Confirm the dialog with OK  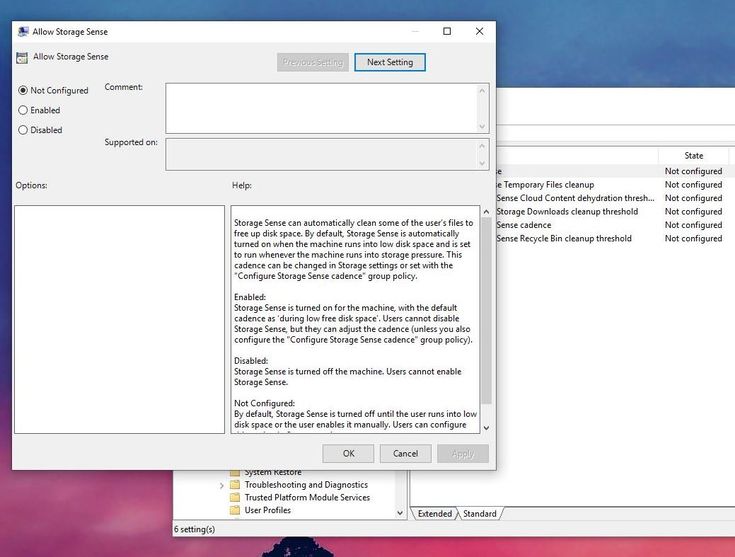tap(348, 453)
